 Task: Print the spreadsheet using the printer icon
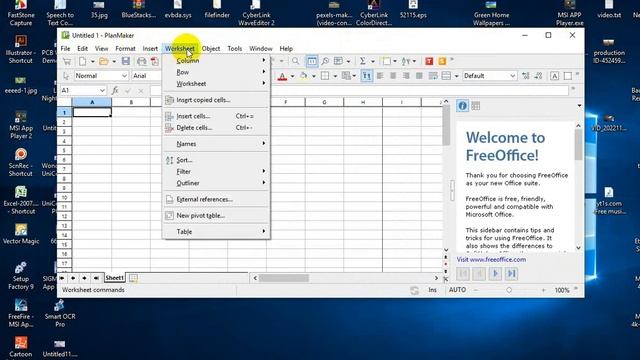coord(141,61)
